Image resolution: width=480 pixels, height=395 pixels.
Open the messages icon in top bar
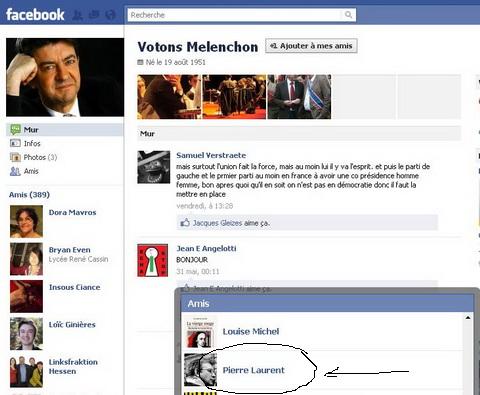point(94,15)
